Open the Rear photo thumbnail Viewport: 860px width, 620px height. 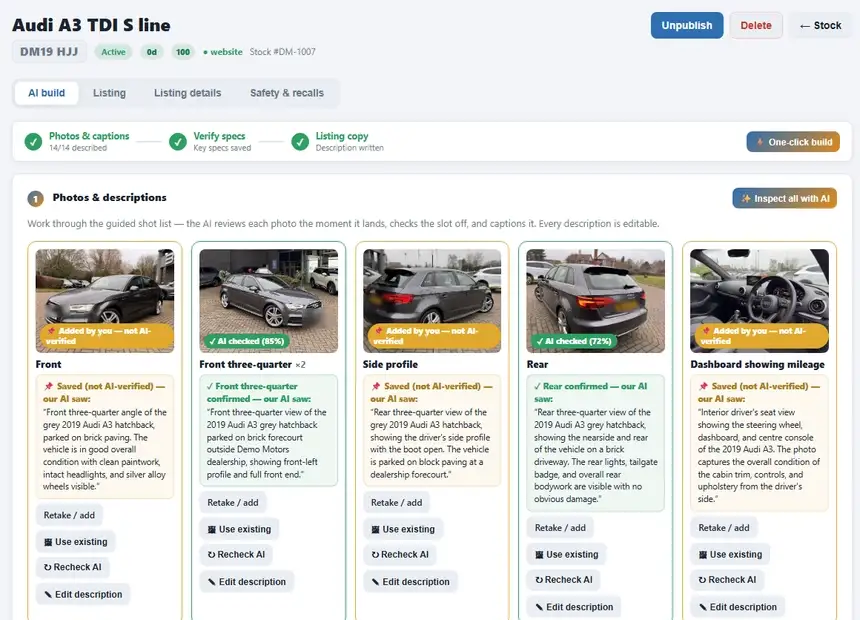596,301
